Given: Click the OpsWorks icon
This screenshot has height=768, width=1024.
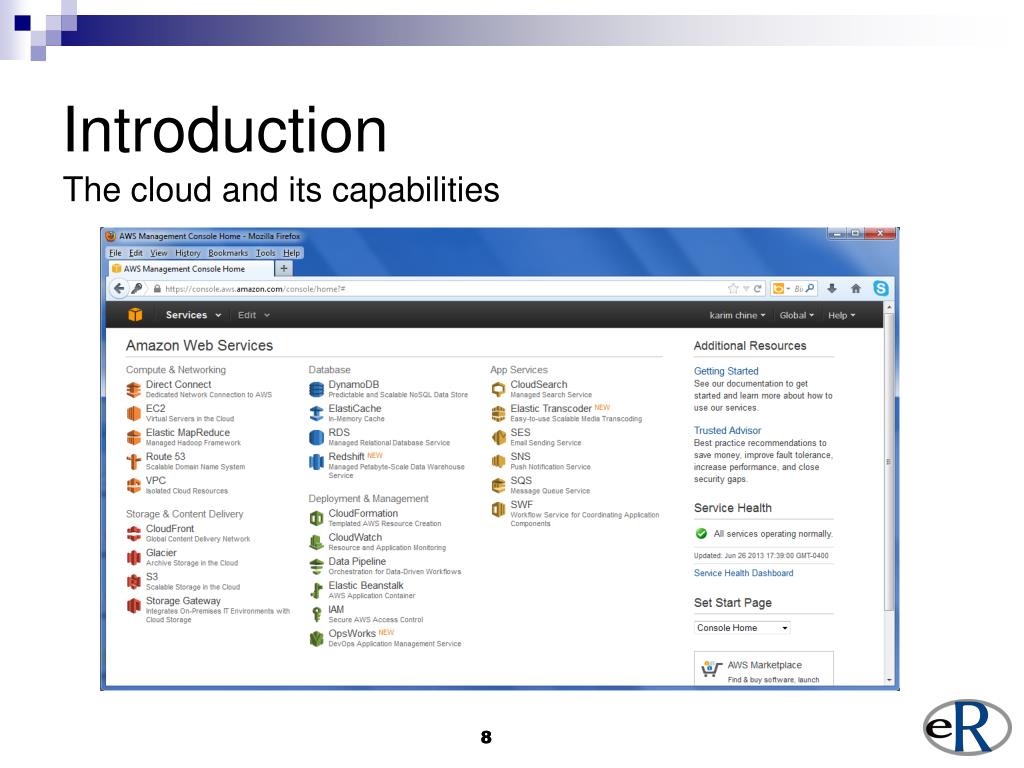Looking at the screenshot, I should 316,639.
